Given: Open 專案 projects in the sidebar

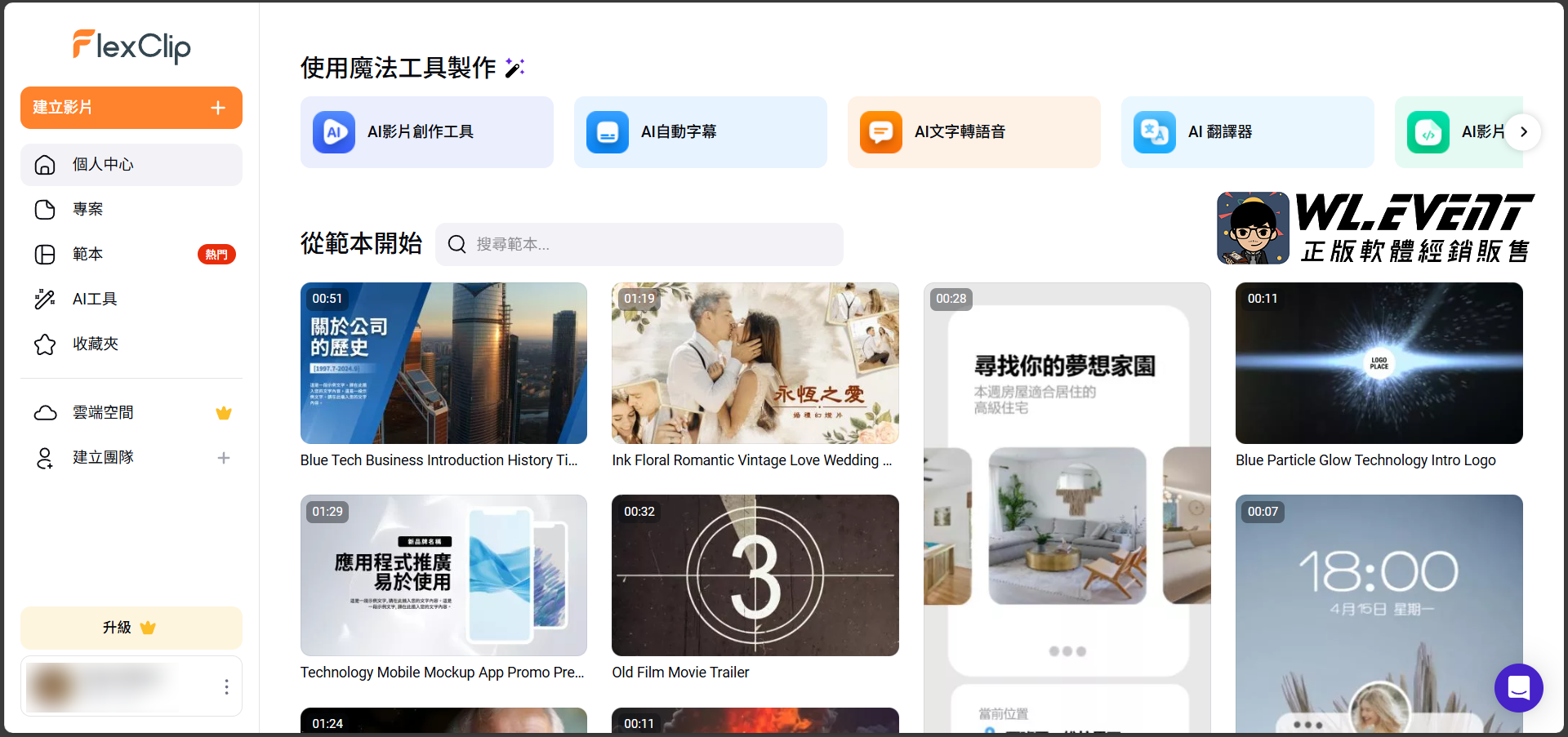Looking at the screenshot, I should click(x=131, y=210).
